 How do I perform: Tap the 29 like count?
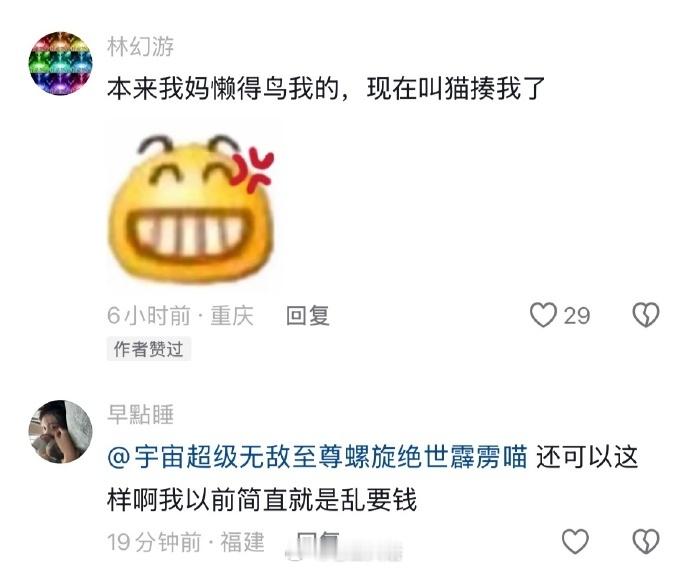point(577,316)
